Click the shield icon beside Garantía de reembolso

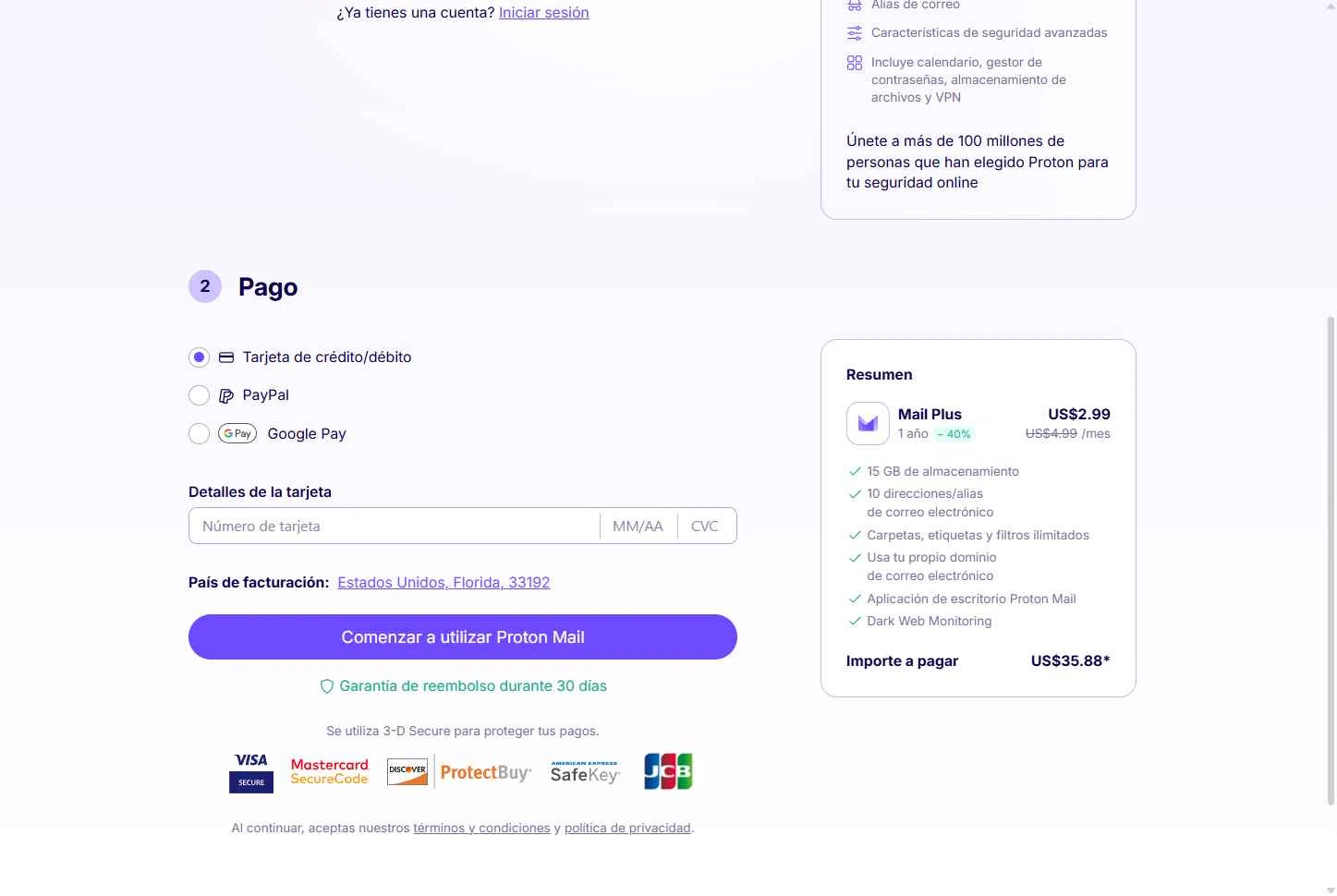(x=326, y=687)
